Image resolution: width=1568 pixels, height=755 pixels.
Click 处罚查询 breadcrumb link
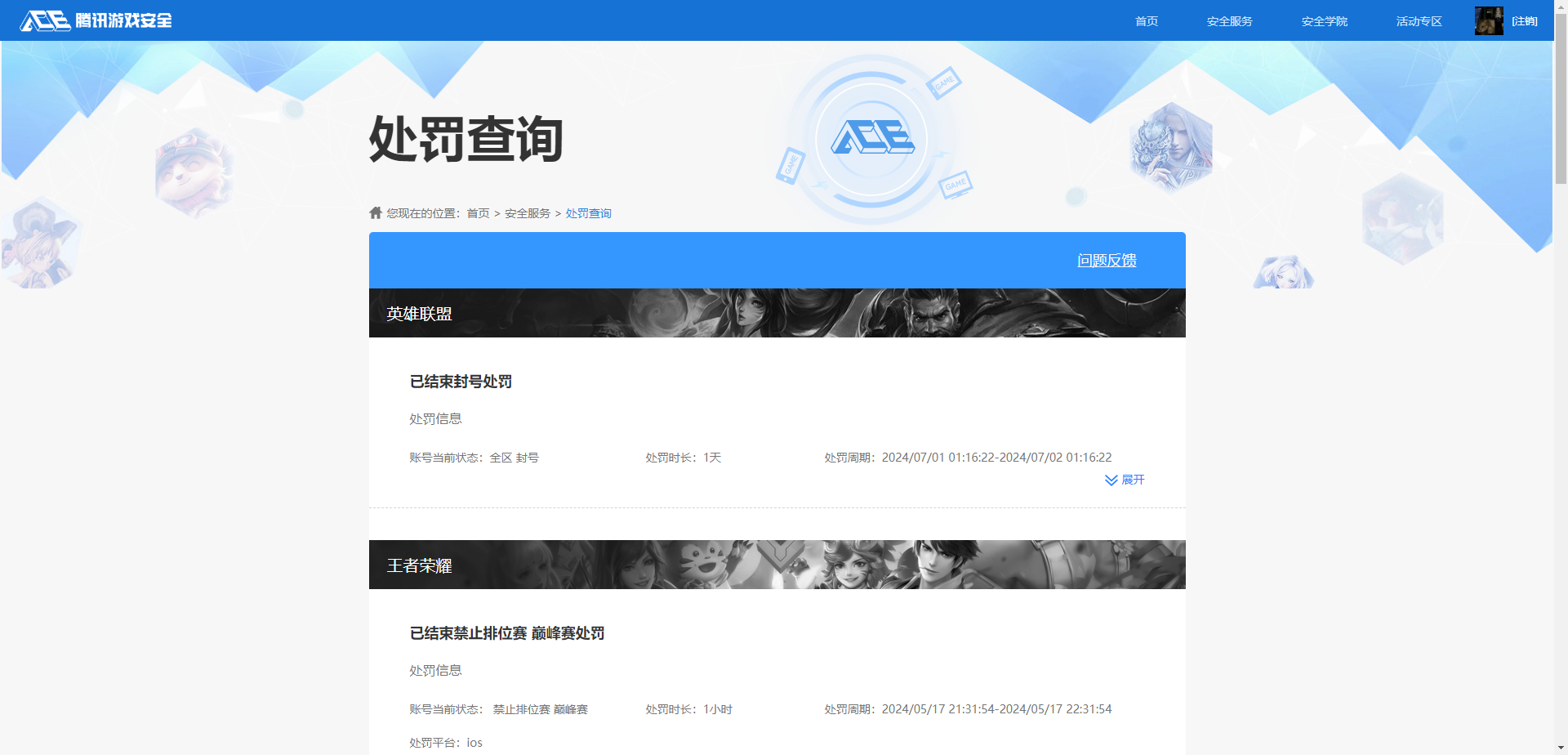(588, 213)
